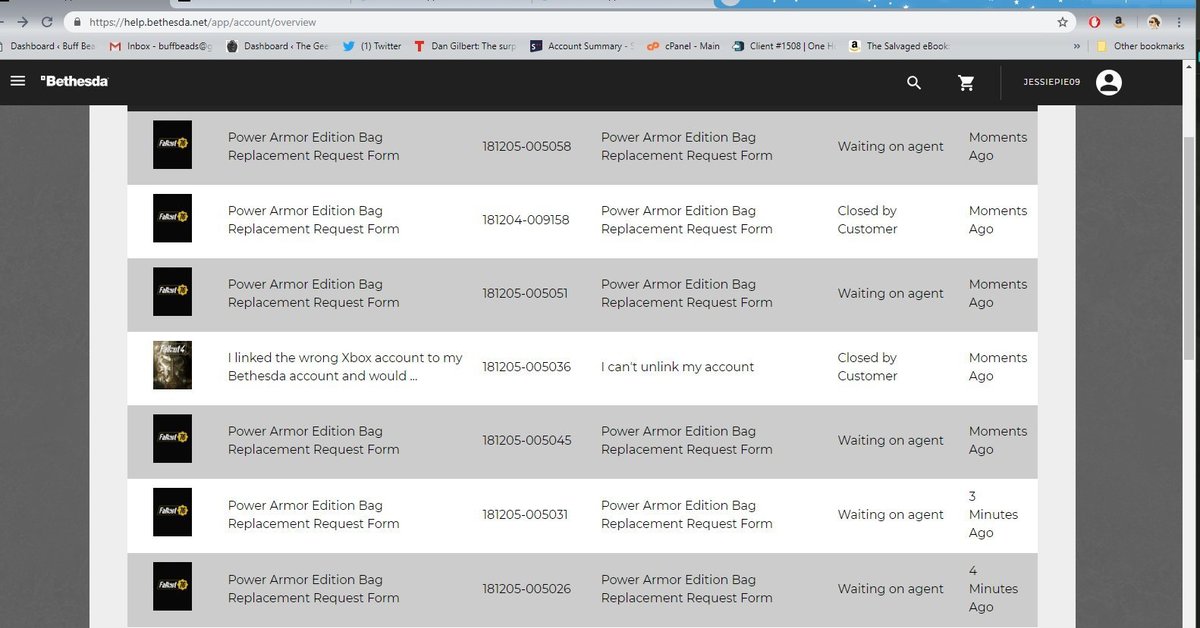This screenshot has width=1200, height=628.
Task: Click the Fallout 4 ticket thumbnail
Action: coord(172,365)
